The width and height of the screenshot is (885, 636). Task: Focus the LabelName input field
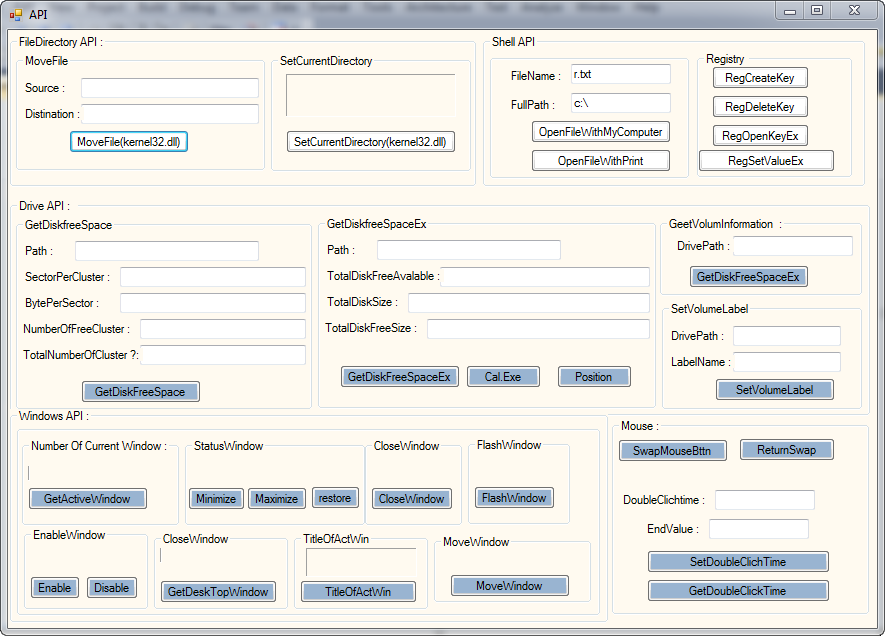[787, 362]
